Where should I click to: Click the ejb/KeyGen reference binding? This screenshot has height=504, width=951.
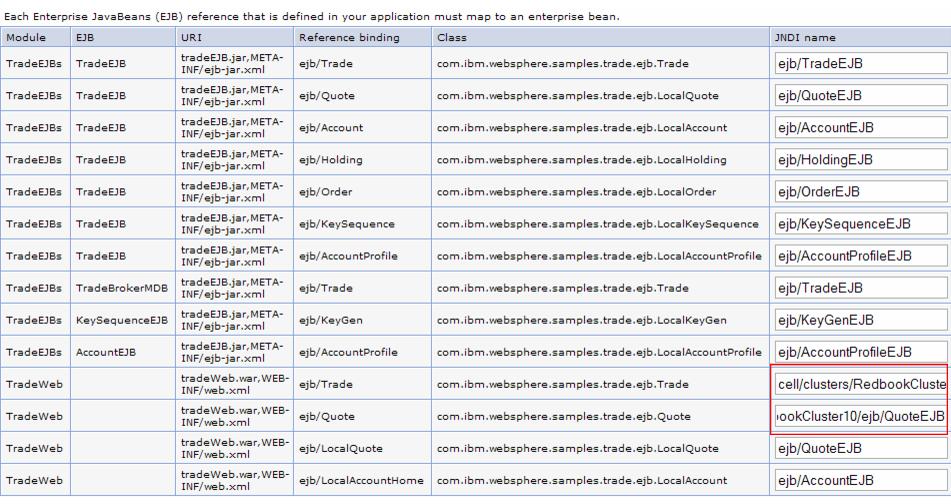tap(331, 320)
